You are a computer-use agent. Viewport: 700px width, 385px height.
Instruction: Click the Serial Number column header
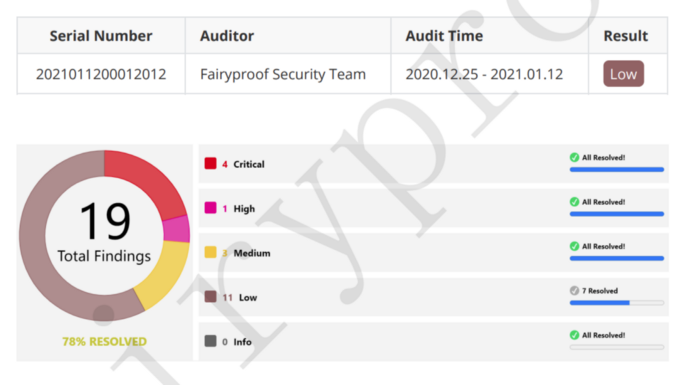pos(101,36)
